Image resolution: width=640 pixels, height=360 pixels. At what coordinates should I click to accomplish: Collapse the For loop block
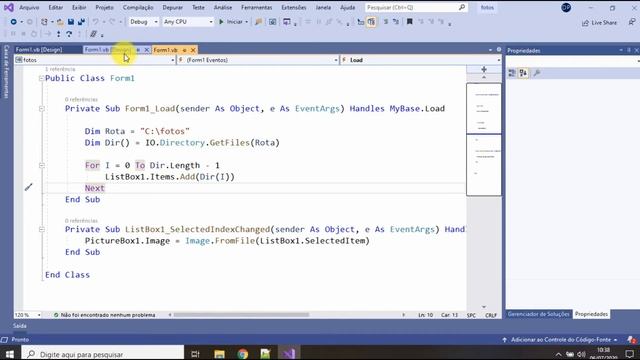[41, 165]
